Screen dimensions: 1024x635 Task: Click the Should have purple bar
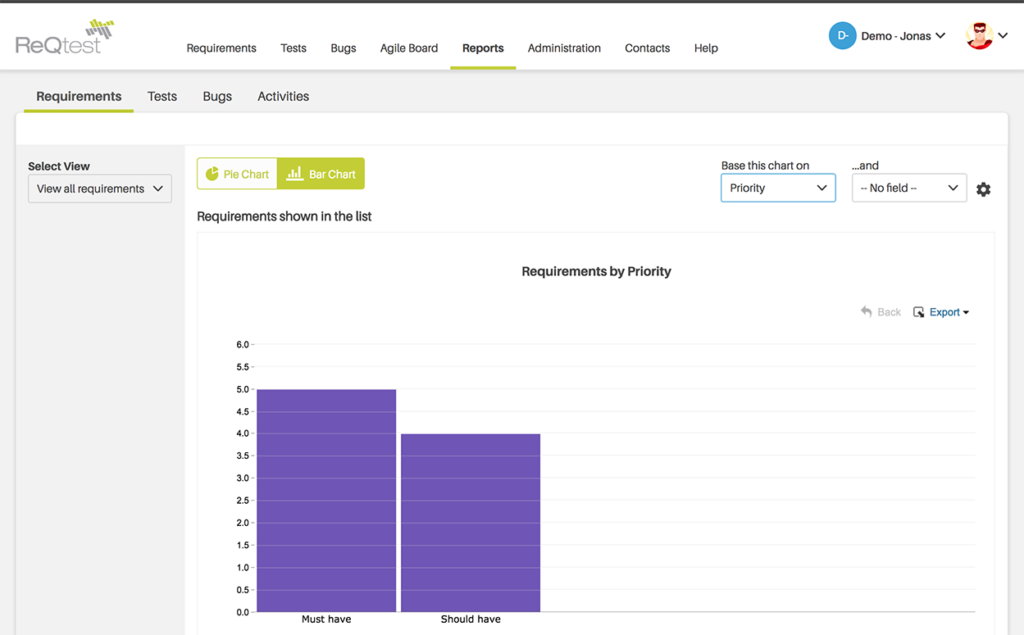coord(470,522)
